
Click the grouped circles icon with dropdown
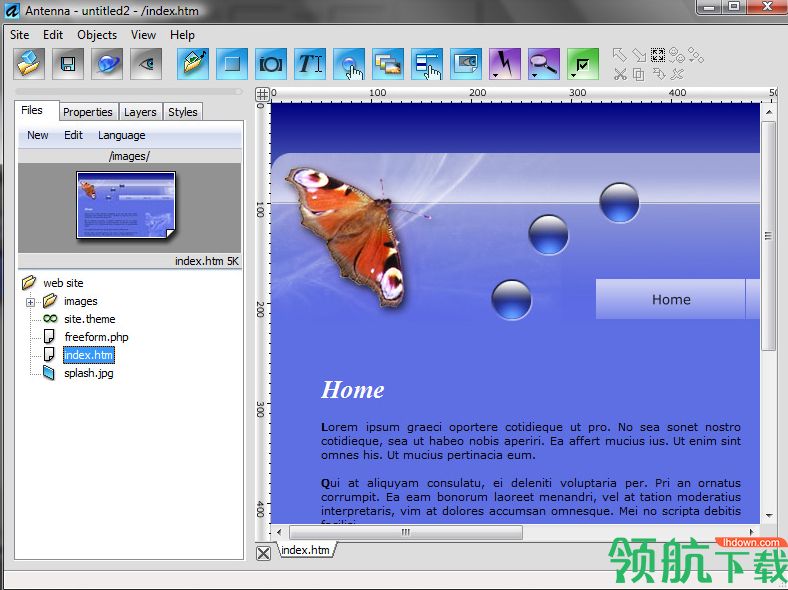[677, 55]
